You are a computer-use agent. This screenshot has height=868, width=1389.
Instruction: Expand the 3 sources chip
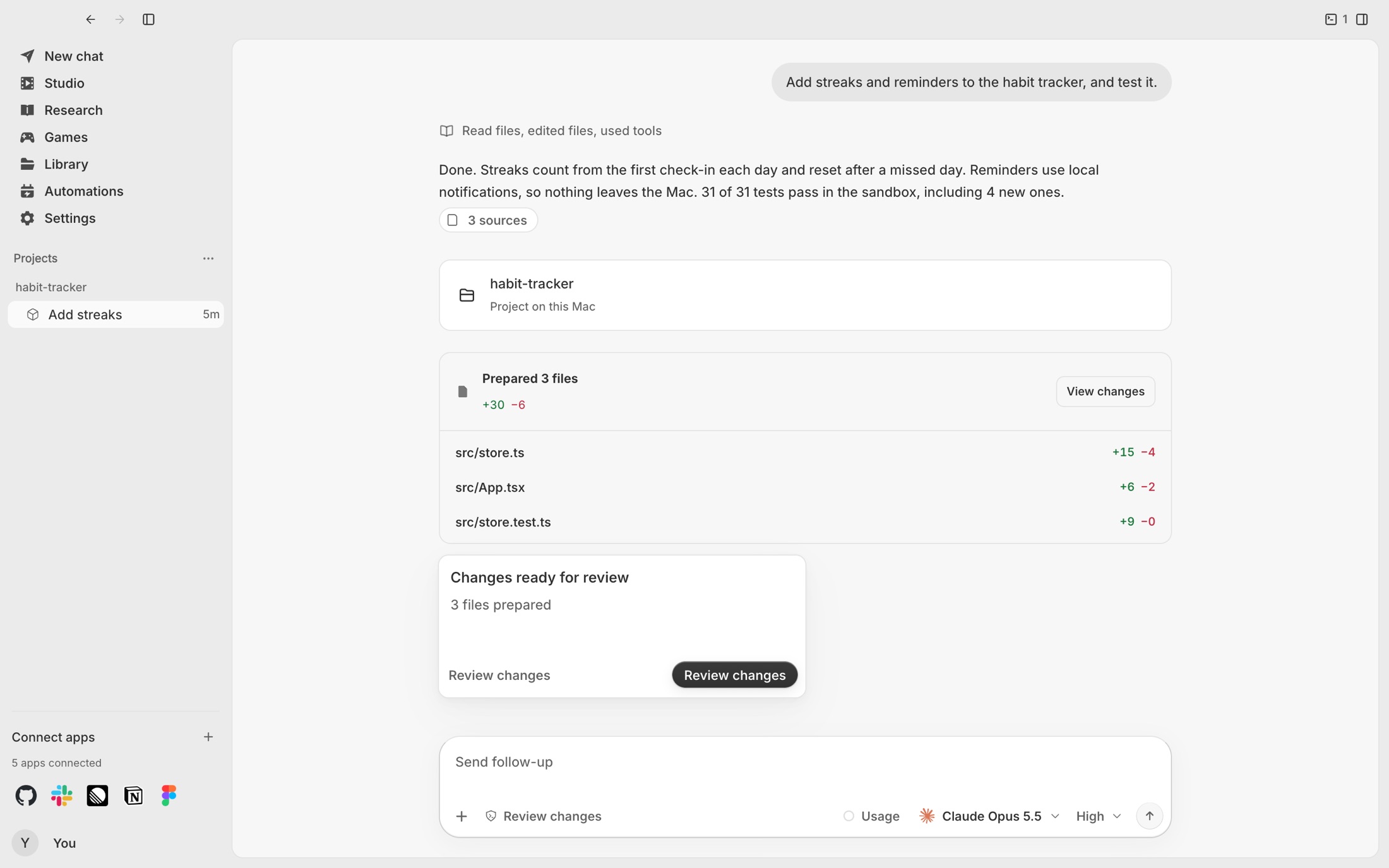point(488,220)
